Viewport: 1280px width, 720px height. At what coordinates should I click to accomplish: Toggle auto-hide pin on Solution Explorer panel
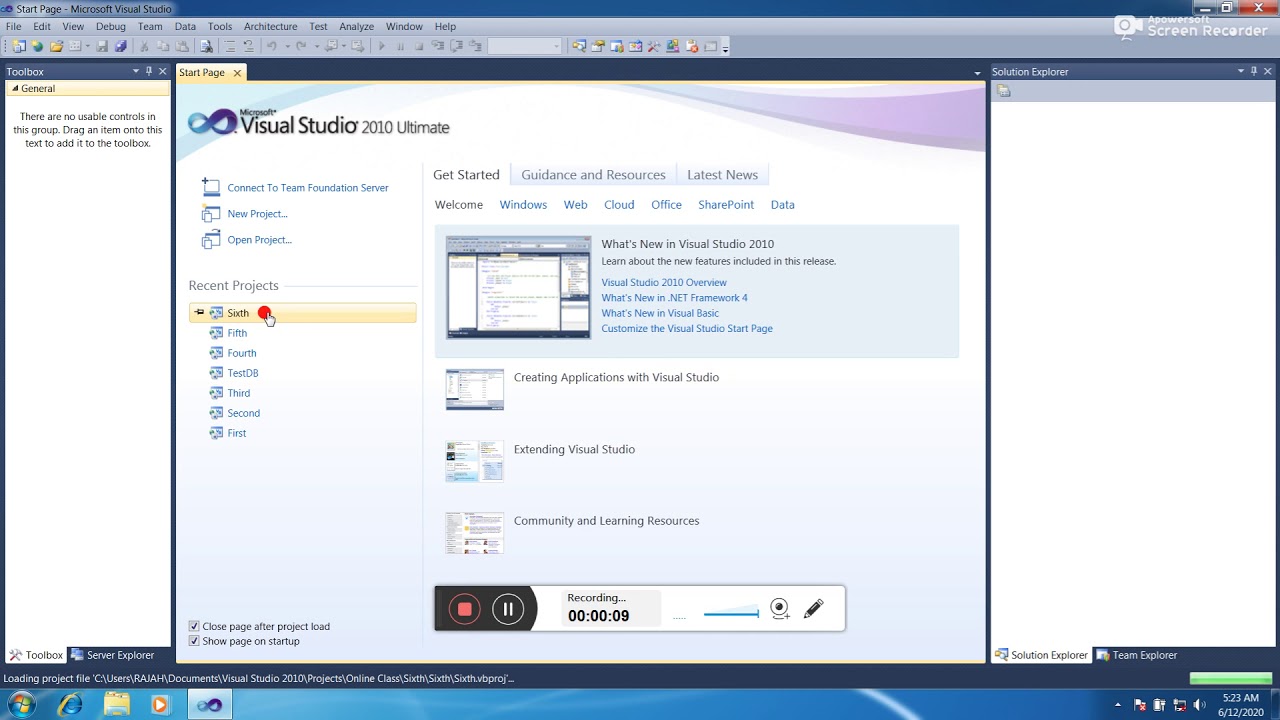pos(1254,71)
